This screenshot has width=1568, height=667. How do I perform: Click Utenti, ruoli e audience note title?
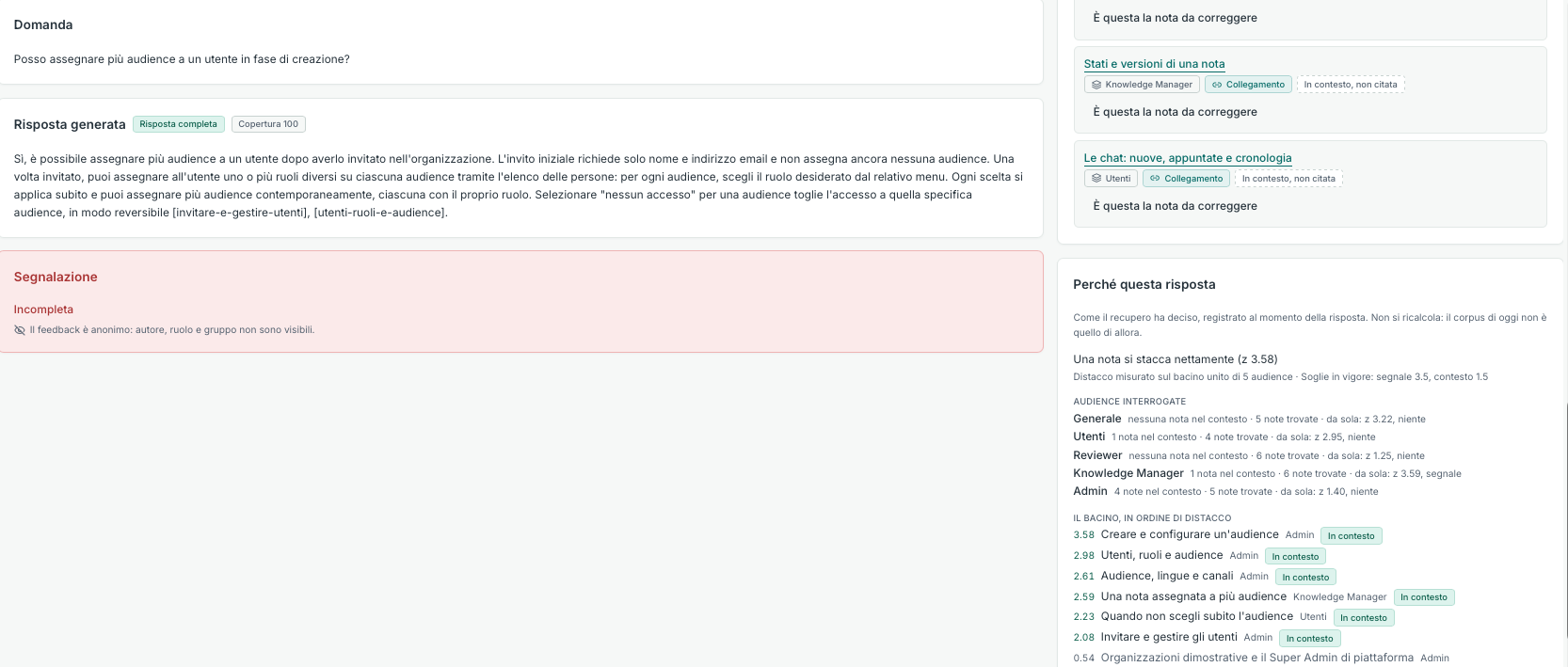[x=1162, y=555]
